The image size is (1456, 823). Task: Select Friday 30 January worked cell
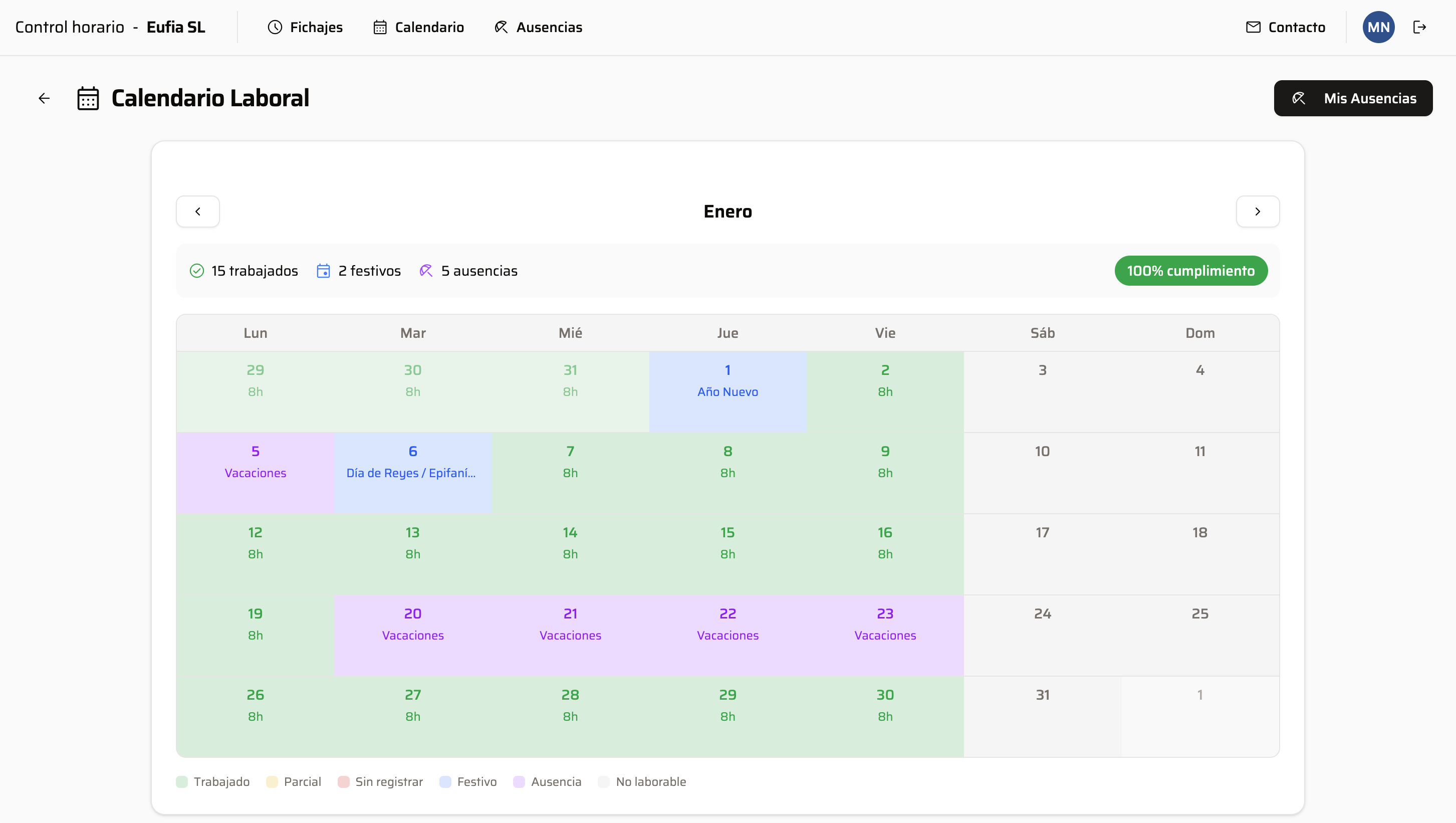click(x=885, y=716)
